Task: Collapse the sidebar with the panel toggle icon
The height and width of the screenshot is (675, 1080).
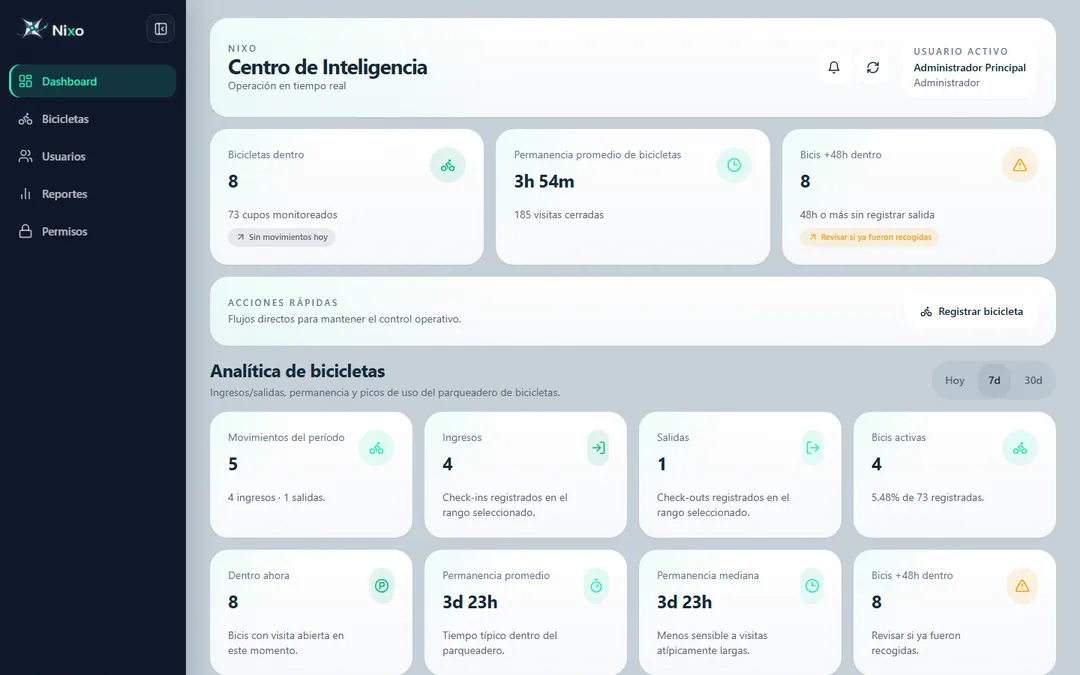Action: coord(160,29)
